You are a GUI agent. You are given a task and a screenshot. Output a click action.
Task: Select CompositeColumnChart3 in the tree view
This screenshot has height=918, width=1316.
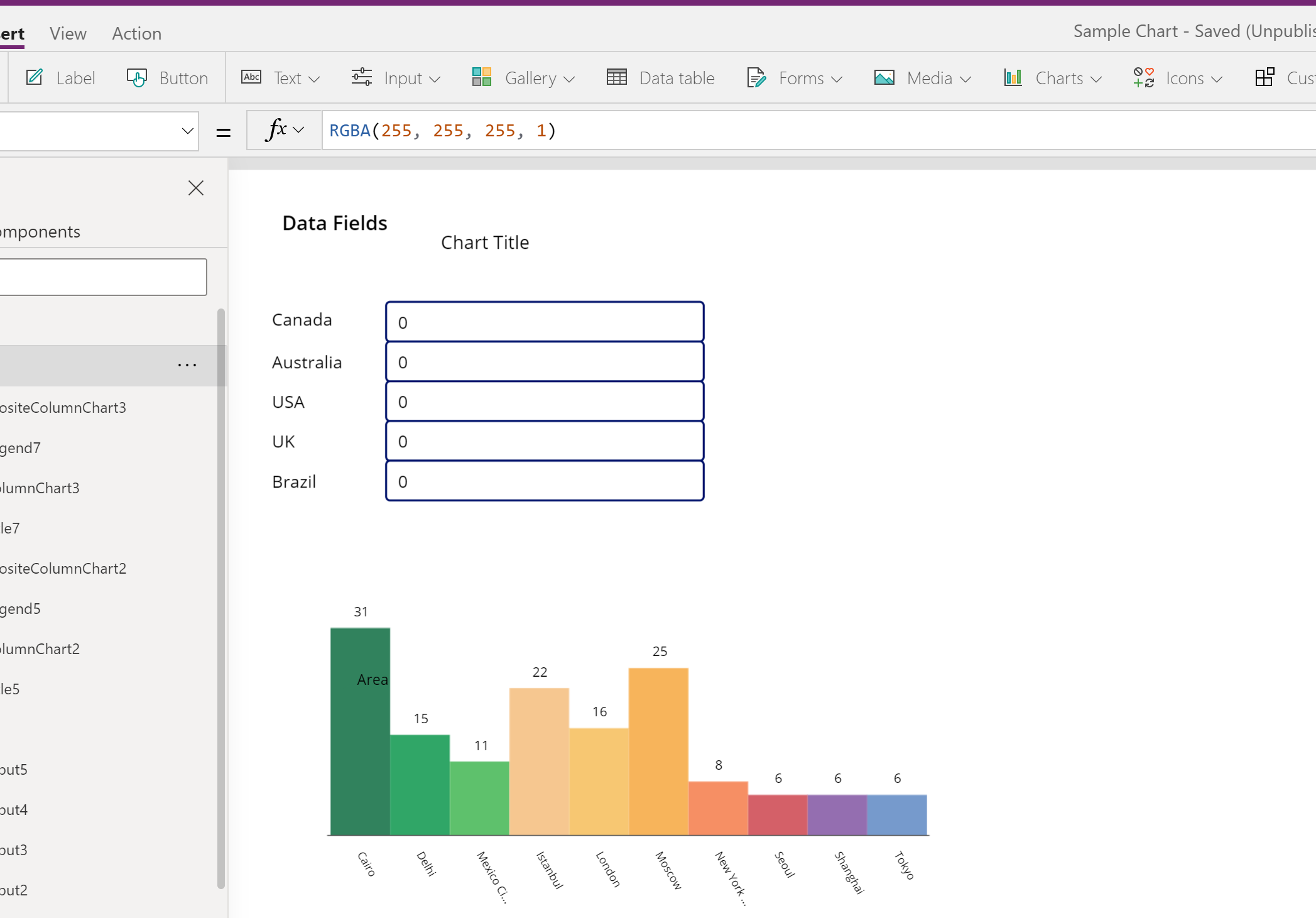(63, 407)
